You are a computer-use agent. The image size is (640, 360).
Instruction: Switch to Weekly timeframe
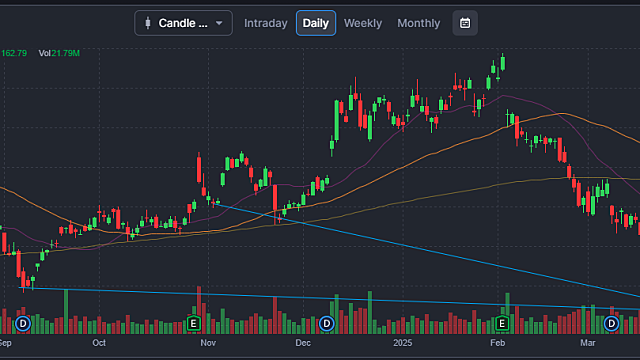tap(363, 23)
